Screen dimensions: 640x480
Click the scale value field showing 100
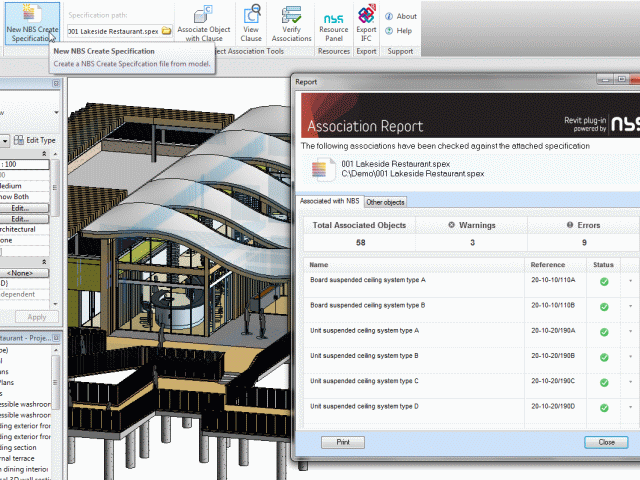[x=24, y=164]
